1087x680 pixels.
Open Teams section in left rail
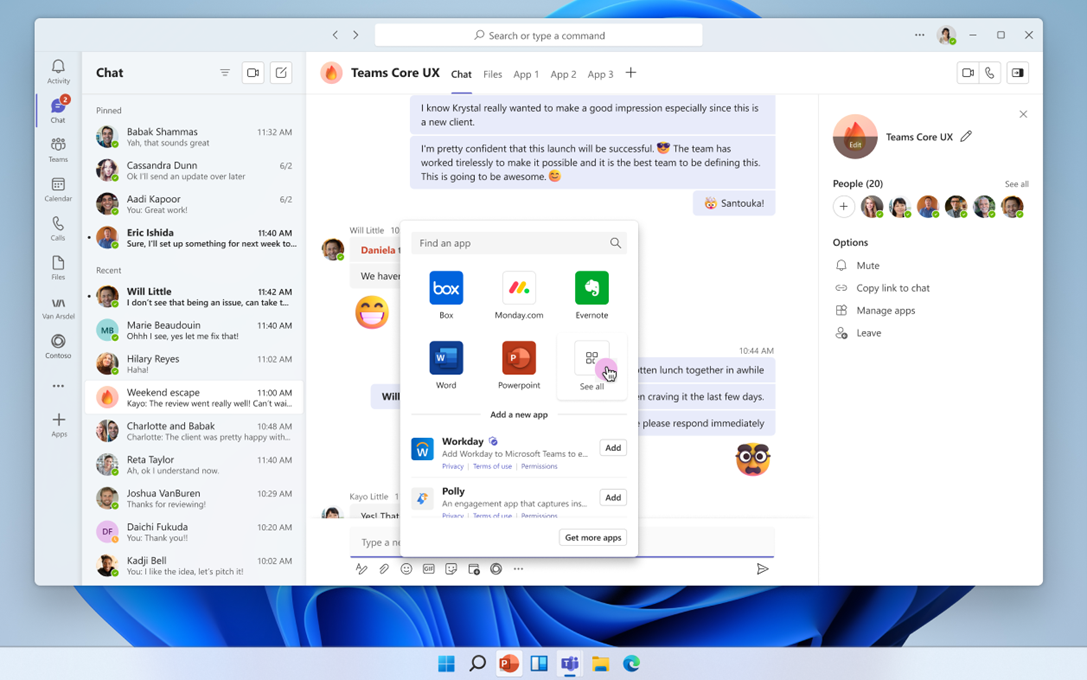coord(58,149)
